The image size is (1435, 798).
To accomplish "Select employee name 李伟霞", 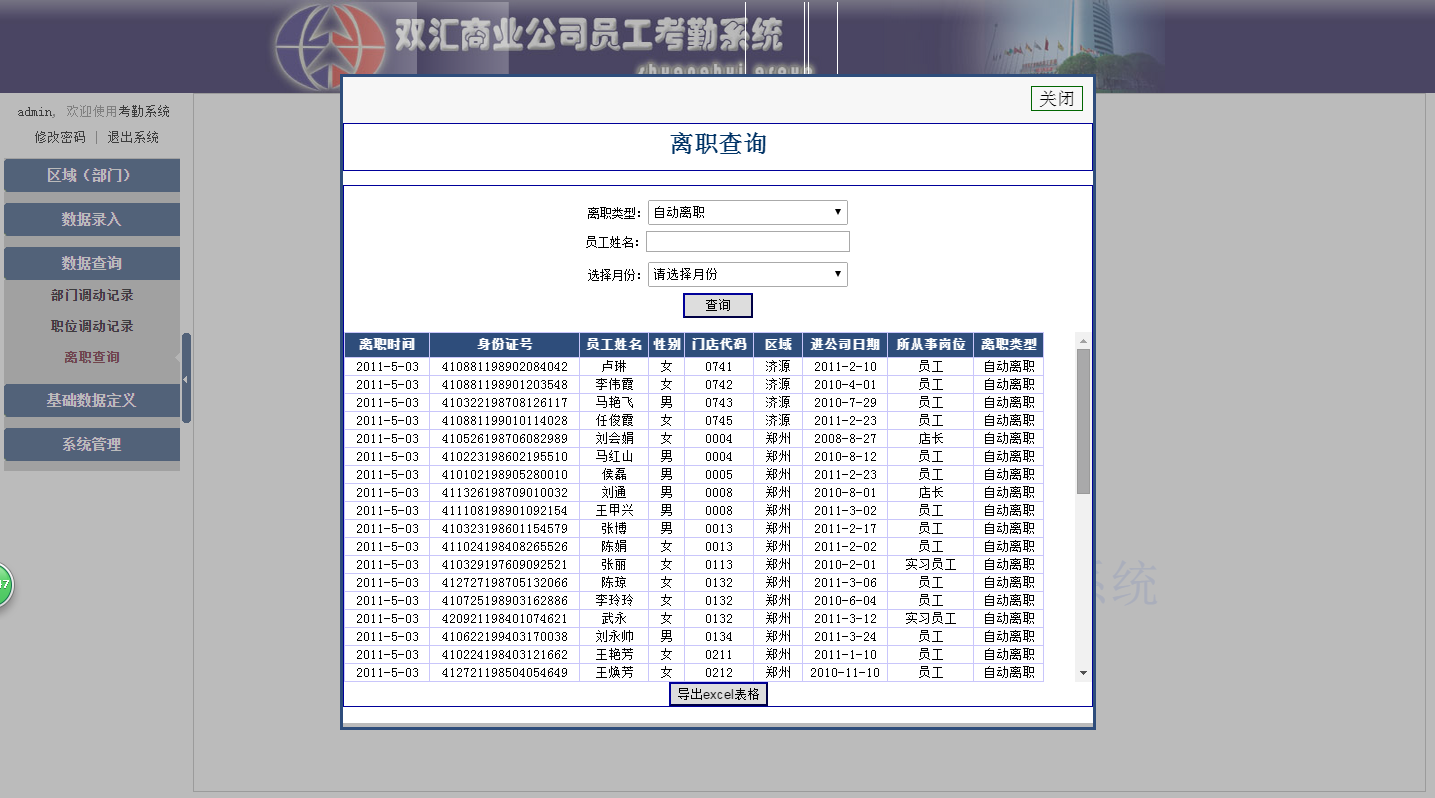I will click(614, 385).
